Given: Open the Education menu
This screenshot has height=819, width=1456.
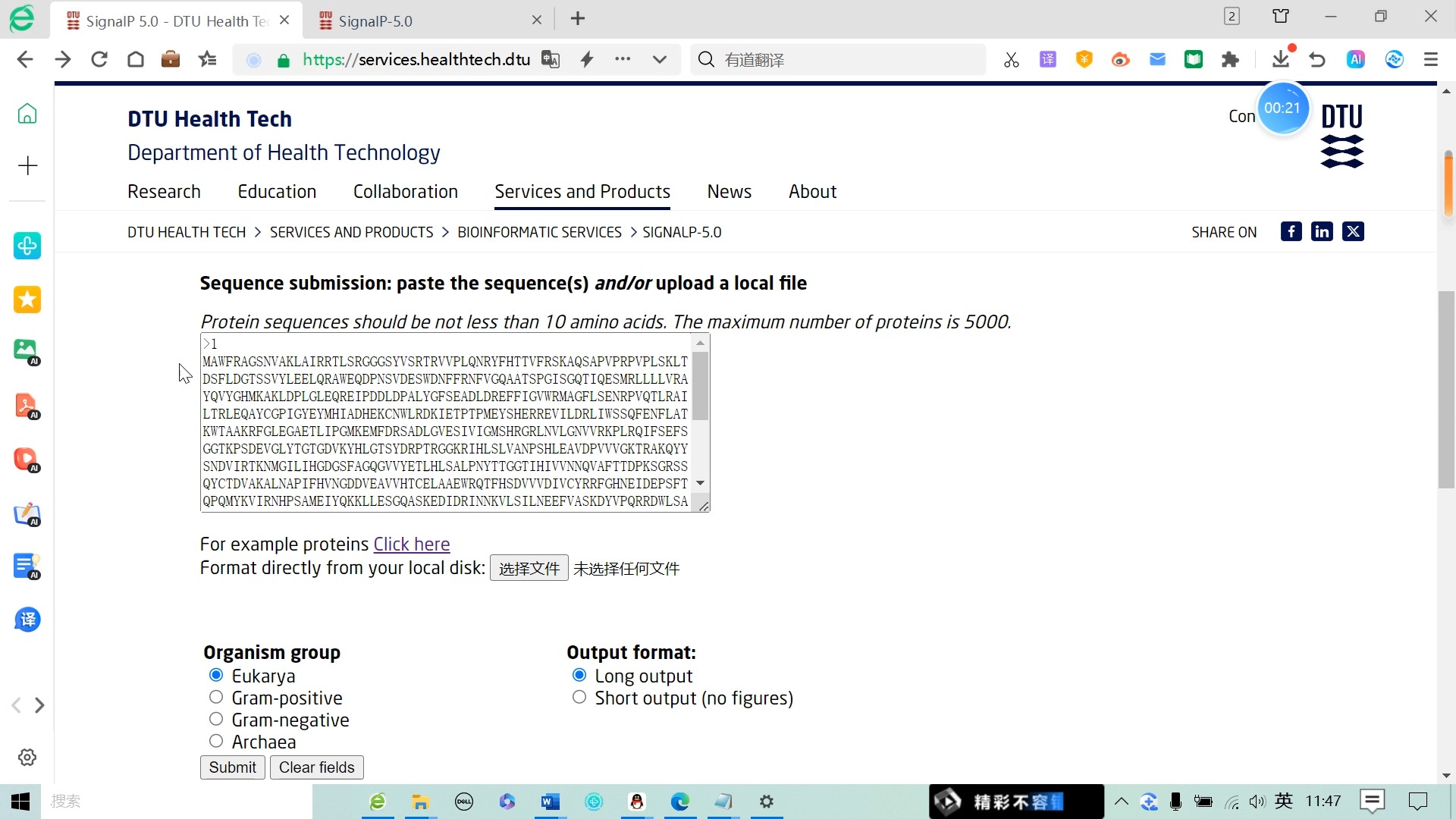Looking at the screenshot, I should click(x=277, y=192).
